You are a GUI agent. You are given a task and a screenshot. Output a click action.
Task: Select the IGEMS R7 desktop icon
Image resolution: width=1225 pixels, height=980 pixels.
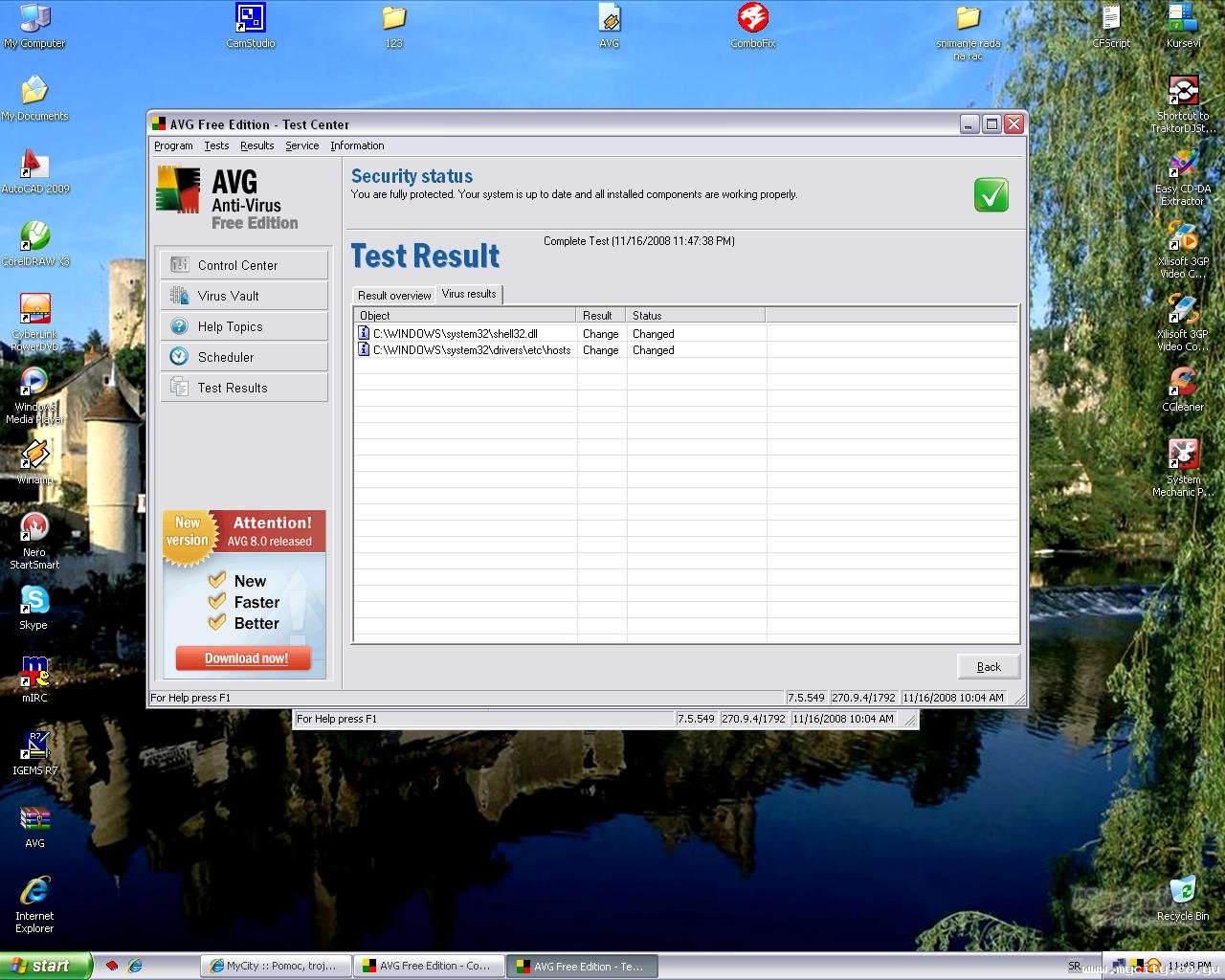coord(34,753)
